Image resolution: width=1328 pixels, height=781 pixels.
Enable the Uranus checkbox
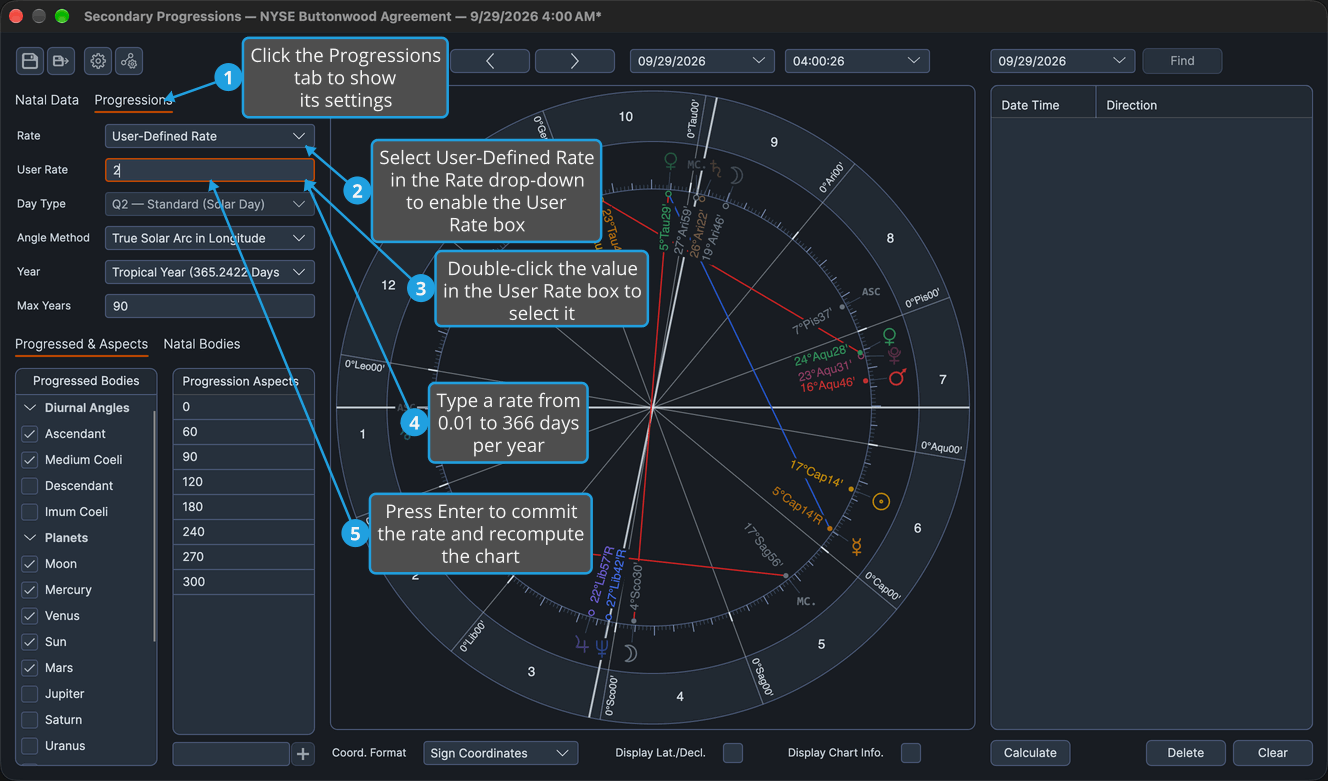point(30,746)
